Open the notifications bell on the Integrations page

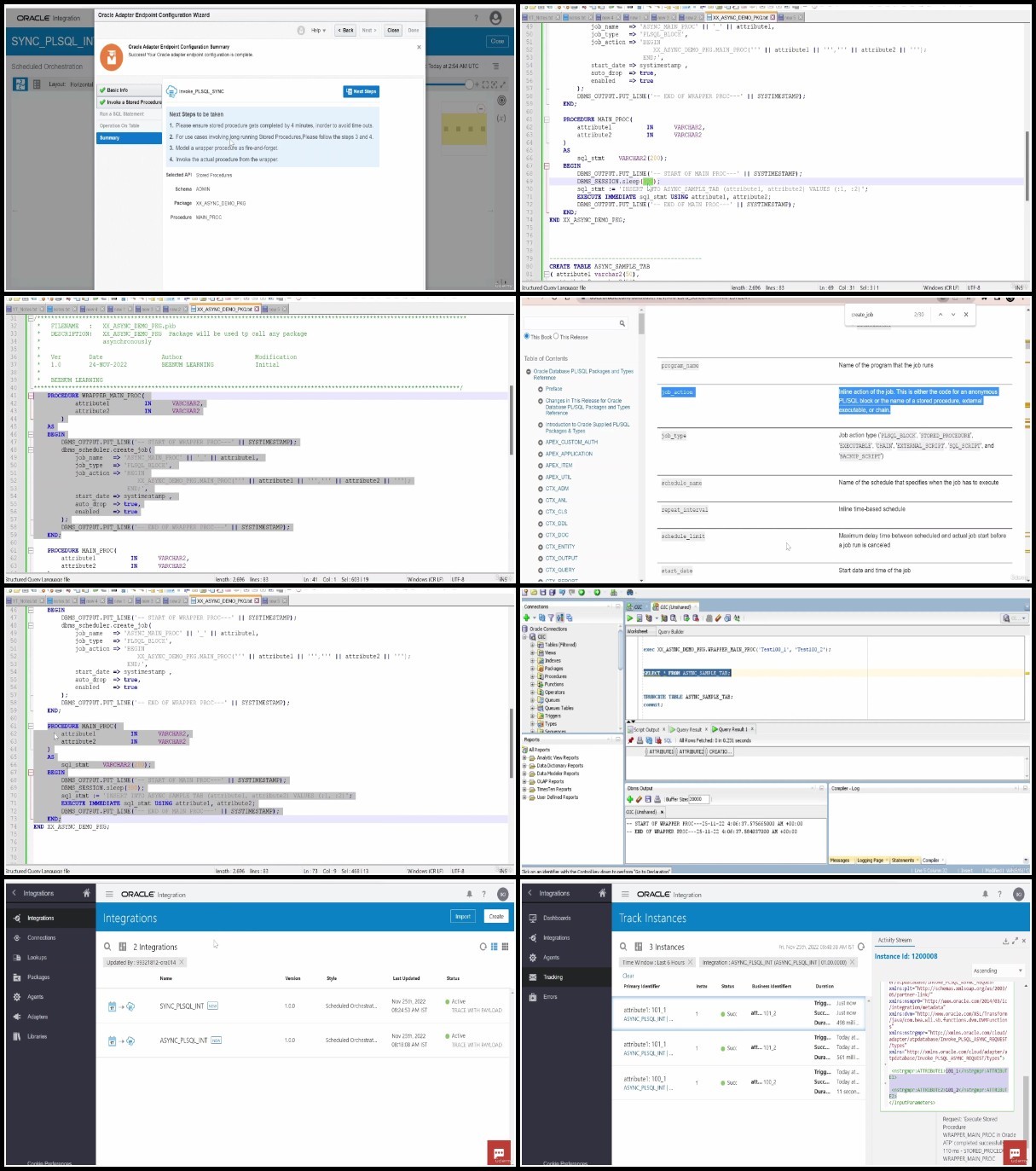click(x=469, y=894)
